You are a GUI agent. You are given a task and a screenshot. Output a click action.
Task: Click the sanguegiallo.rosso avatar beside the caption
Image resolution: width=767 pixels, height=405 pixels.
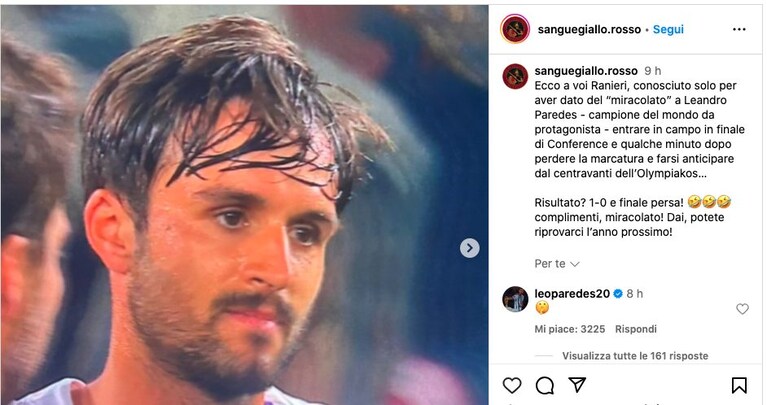[515, 76]
